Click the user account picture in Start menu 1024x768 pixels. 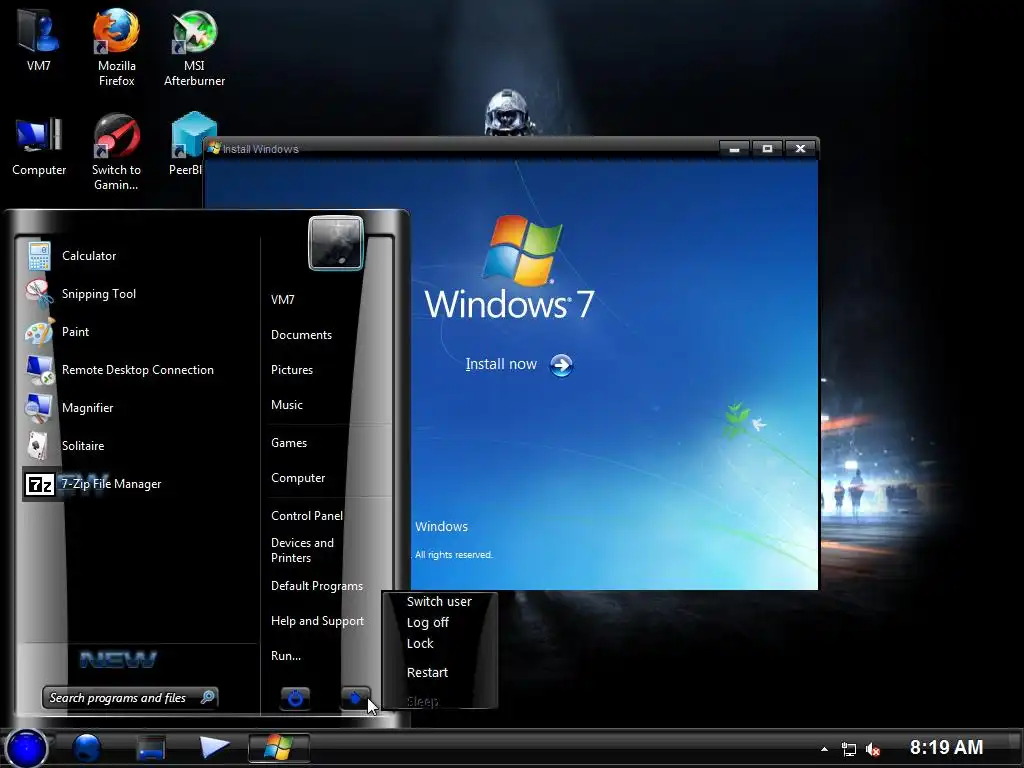click(x=336, y=243)
